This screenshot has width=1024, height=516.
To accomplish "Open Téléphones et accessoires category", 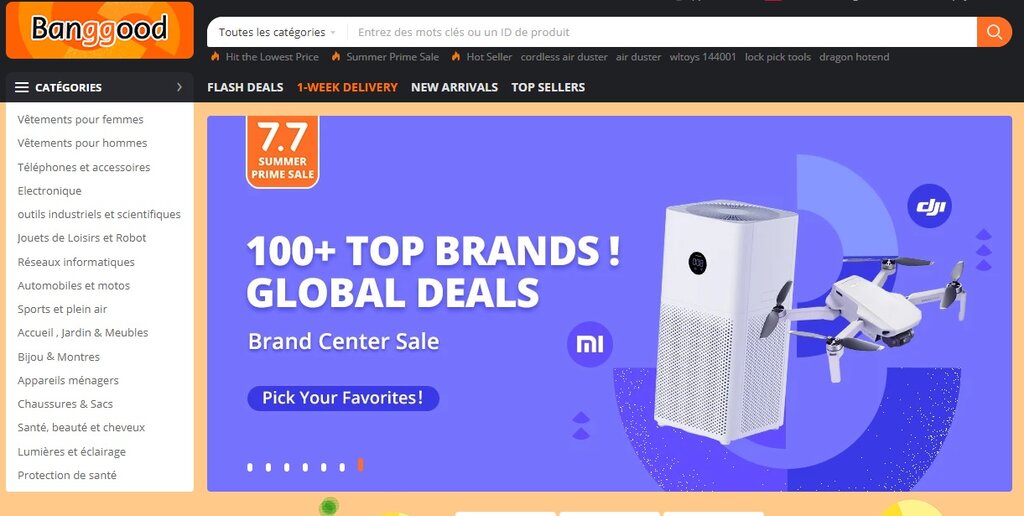I will click(84, 167).
